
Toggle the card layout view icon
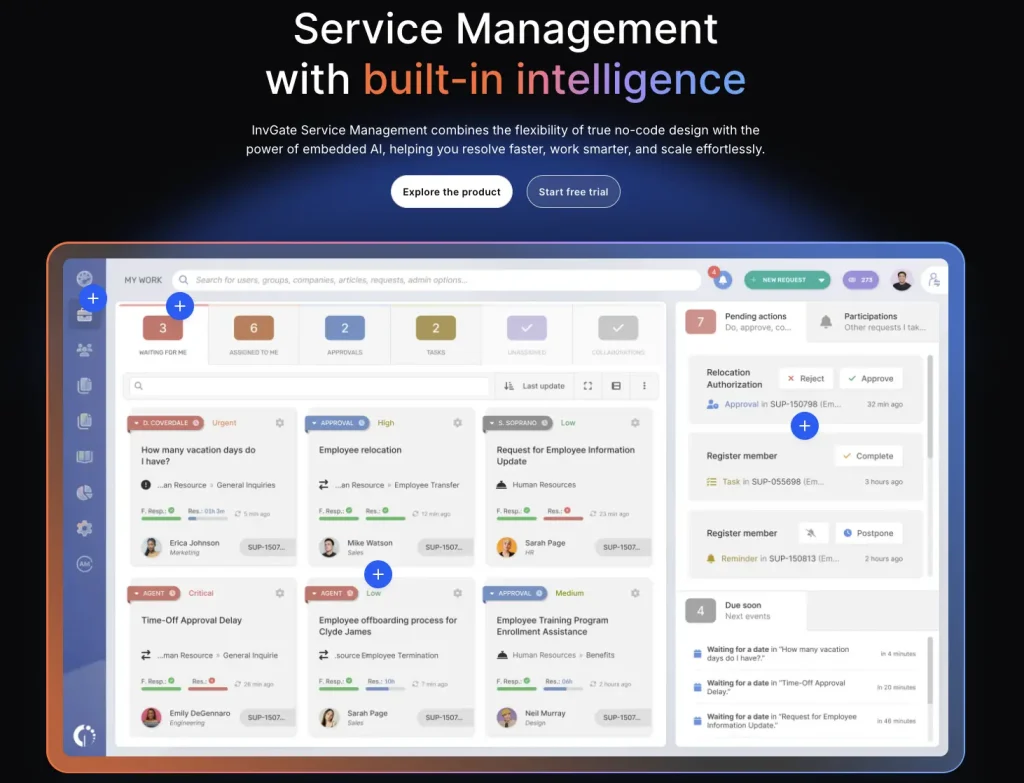616,386
